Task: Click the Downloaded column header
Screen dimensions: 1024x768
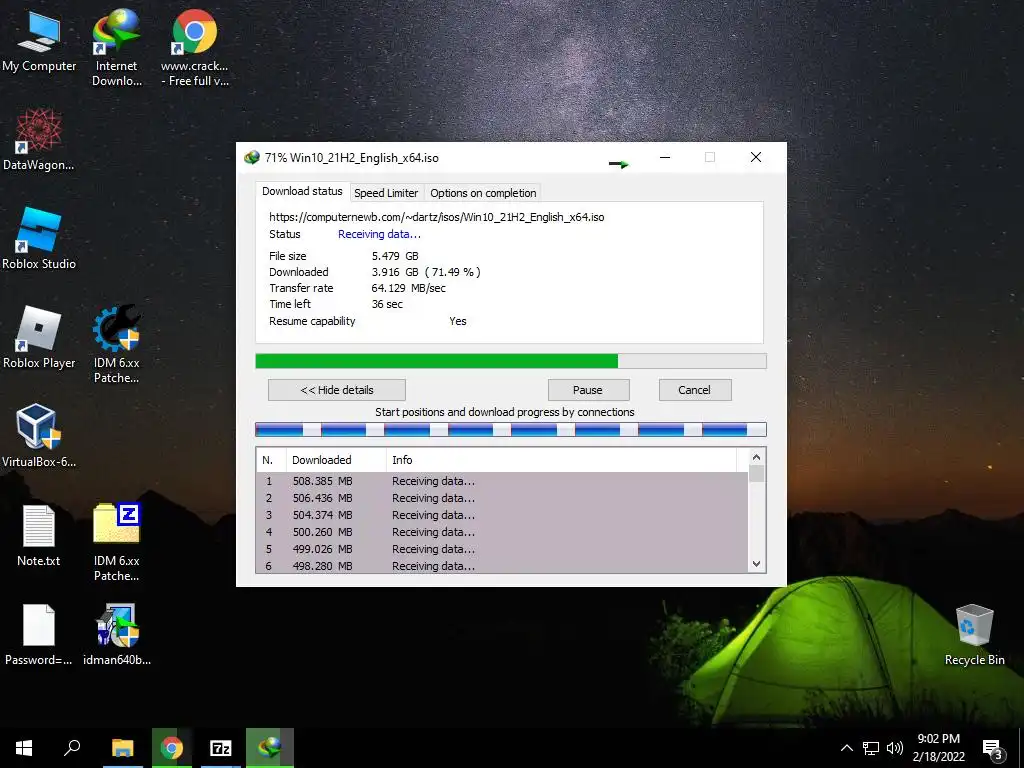Action: [336, 460]
